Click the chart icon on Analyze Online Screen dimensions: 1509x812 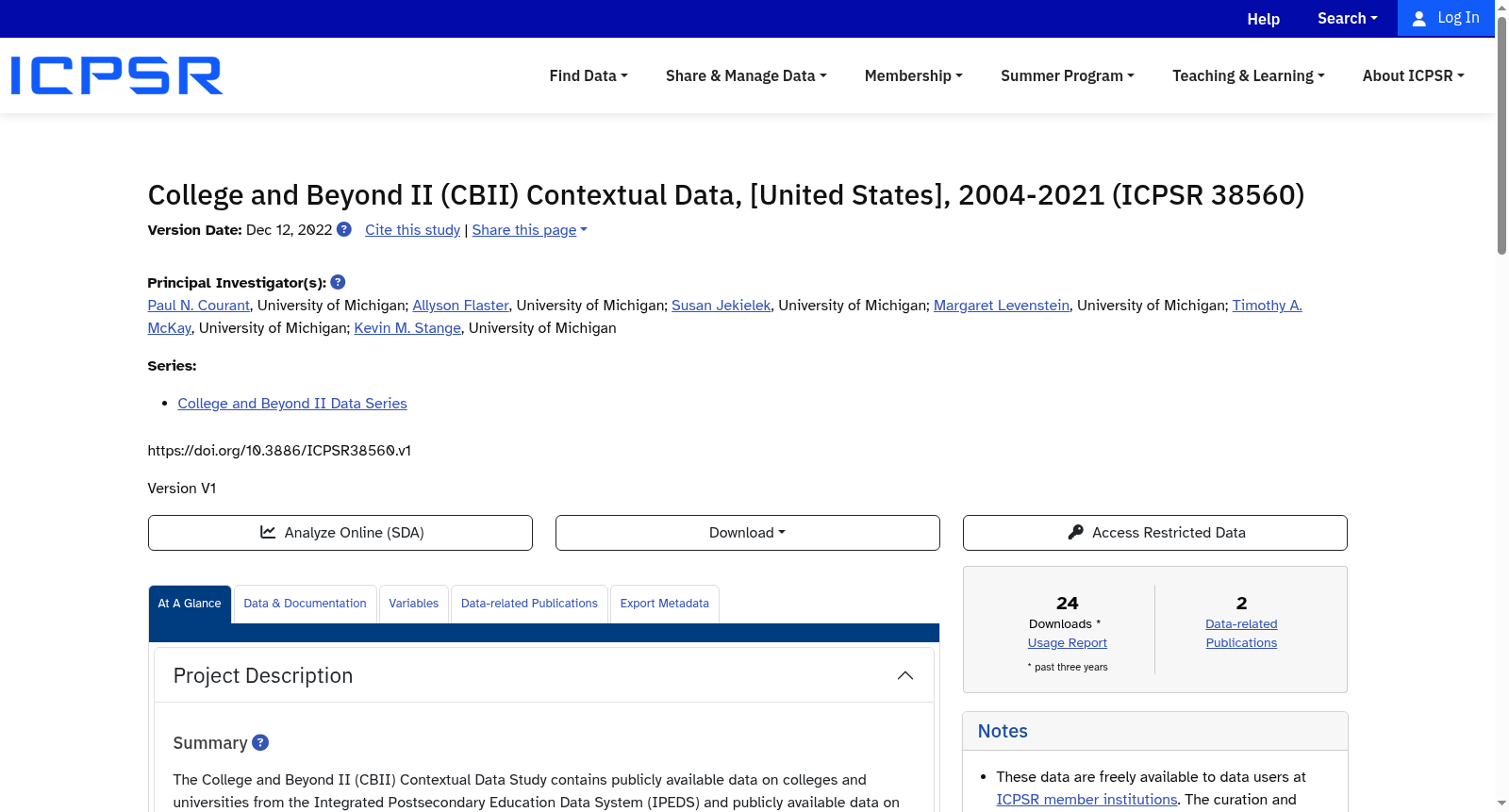click(268, 532)
